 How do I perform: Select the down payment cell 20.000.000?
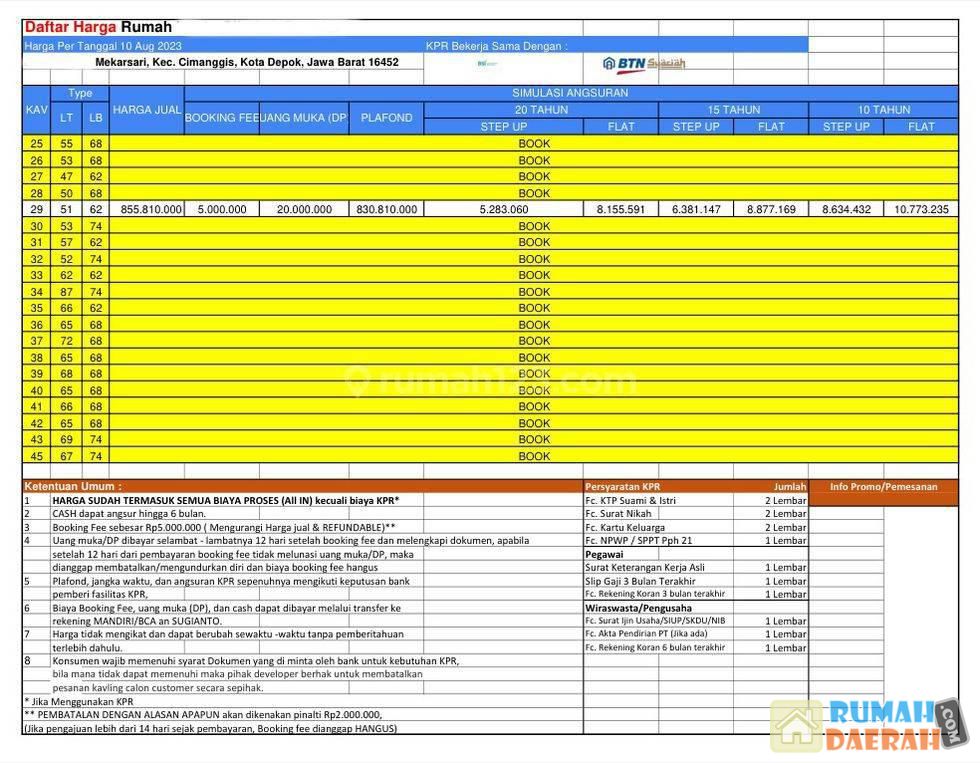(304, 210)
